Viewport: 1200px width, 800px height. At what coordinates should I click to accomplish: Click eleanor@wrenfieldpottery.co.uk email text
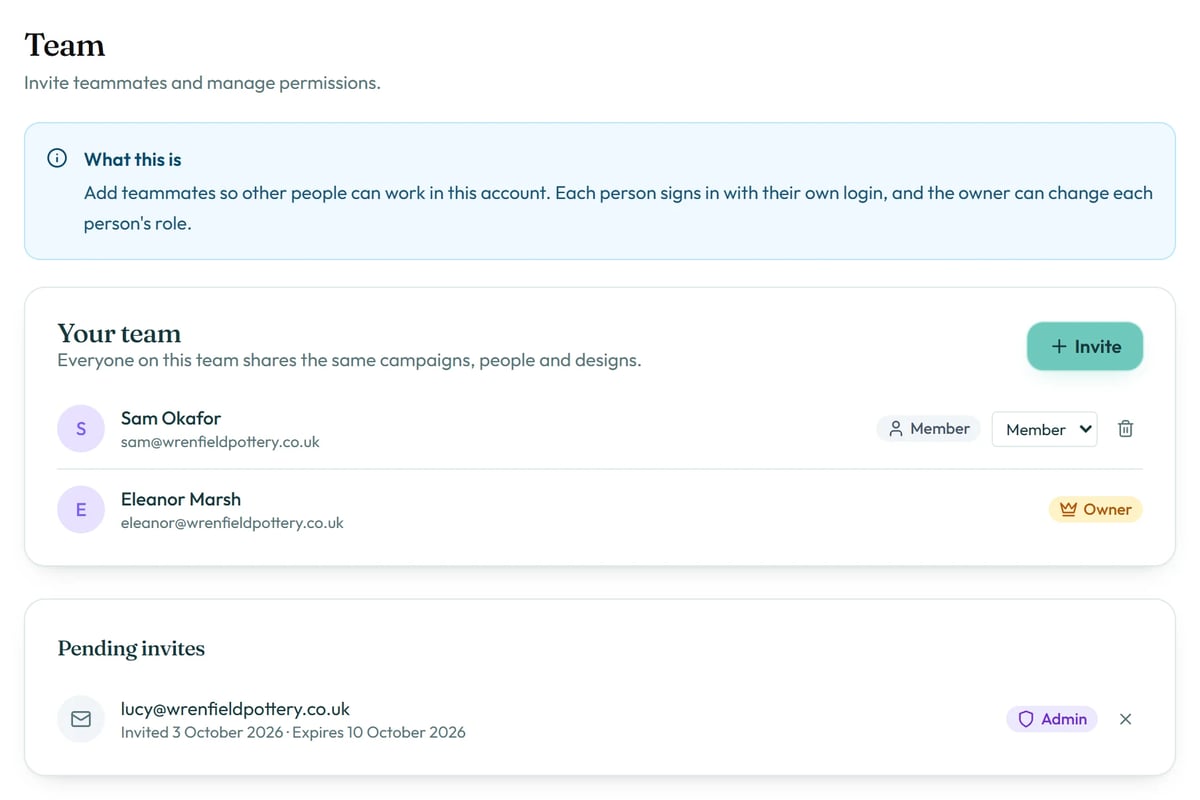click(232, 522)
